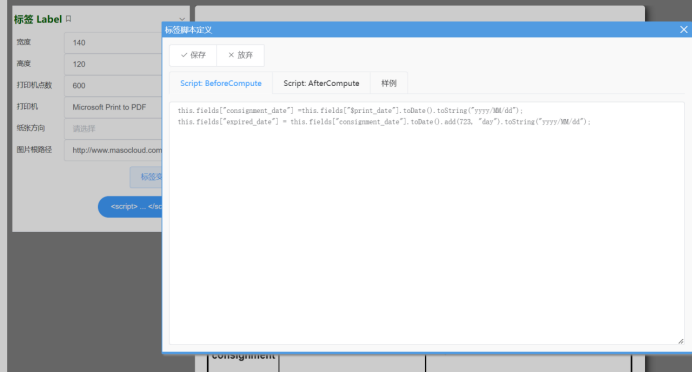Click the dialog title 标签脚本定义
The width and height of the screenshot is (693, 373).
[x=188, y=30]
